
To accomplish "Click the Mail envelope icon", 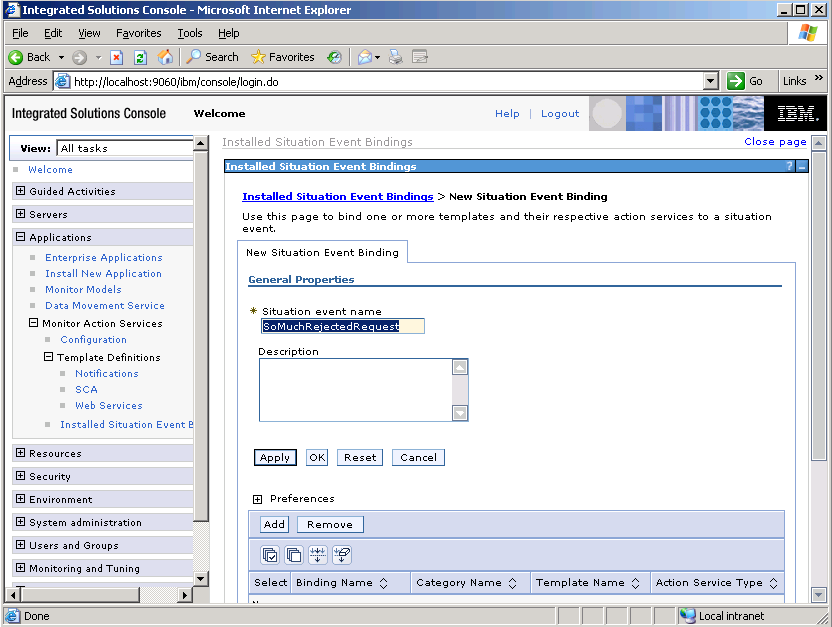I will (x=365, y=57).
